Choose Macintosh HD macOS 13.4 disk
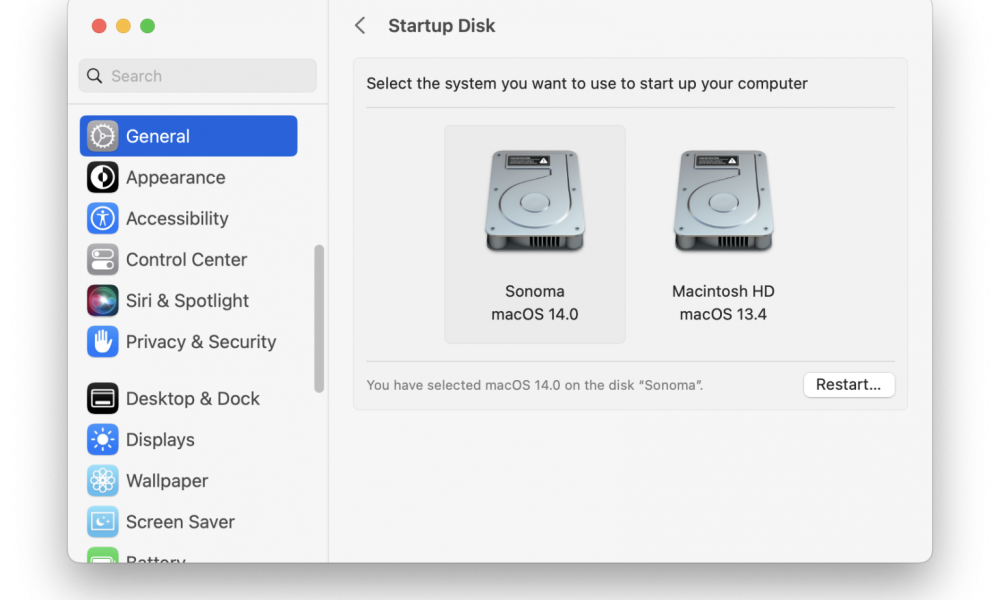 [x=723, y=234]
